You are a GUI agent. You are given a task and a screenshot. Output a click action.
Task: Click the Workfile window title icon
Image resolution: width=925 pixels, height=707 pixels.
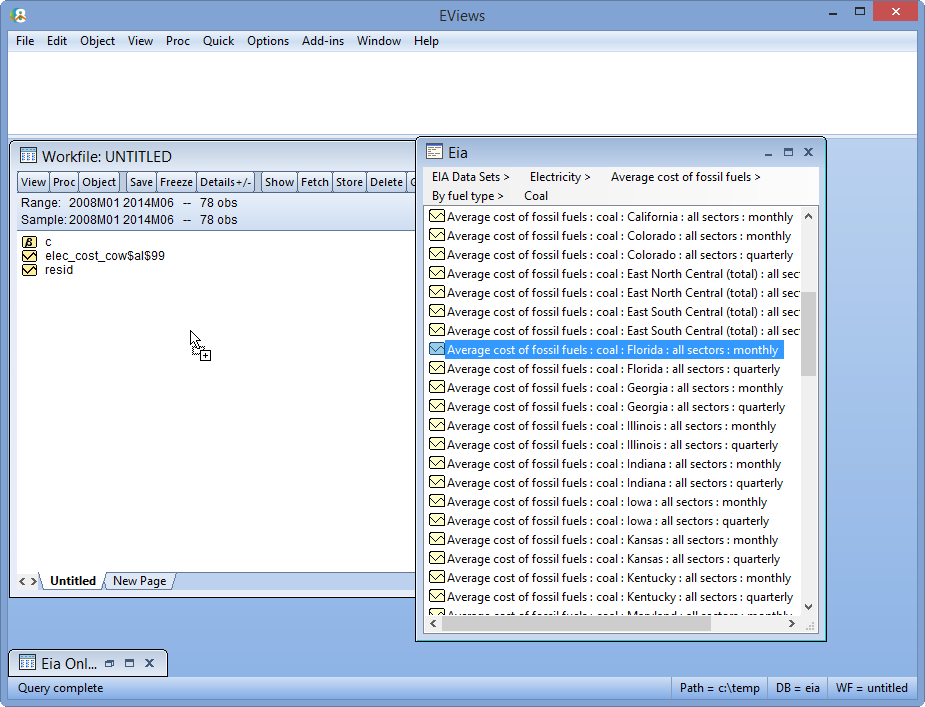(28, 156)
